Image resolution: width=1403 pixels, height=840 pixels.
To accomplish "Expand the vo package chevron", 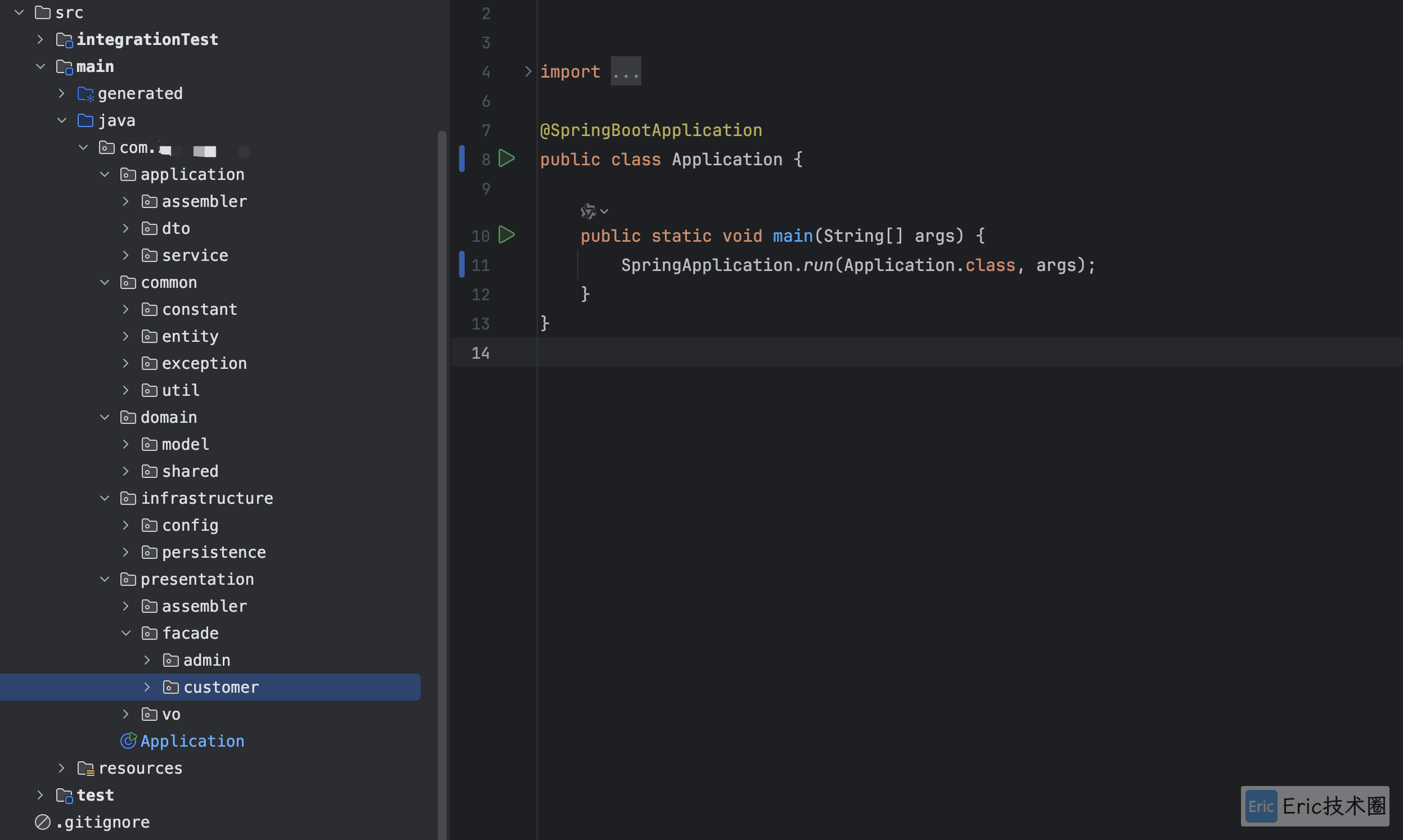I will [125, 715].
